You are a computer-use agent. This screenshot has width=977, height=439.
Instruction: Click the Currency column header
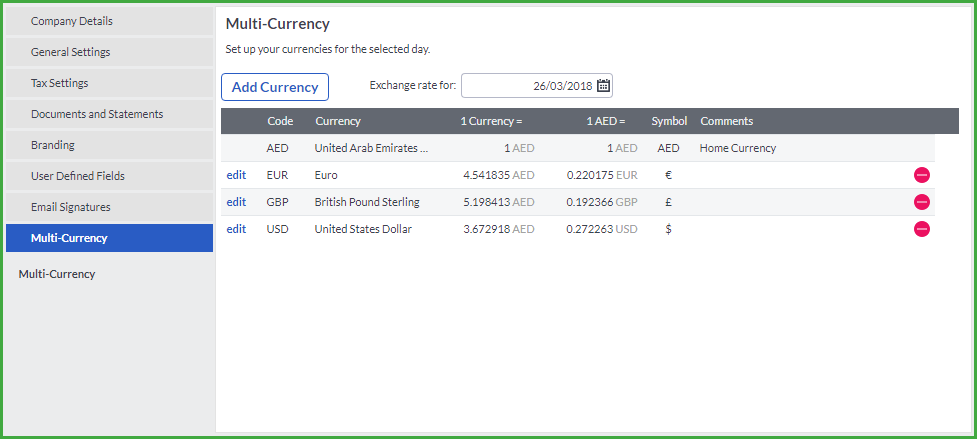[338, 121]
